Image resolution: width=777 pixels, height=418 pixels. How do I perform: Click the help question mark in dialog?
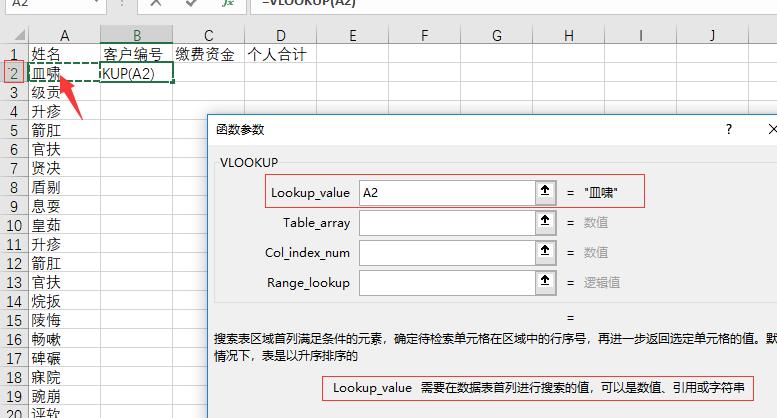pos(728,130)
